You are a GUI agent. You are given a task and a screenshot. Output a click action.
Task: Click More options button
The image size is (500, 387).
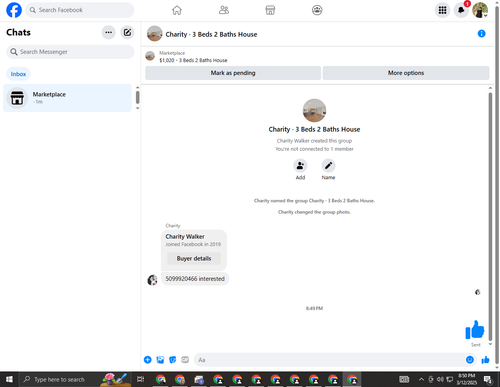406,73
